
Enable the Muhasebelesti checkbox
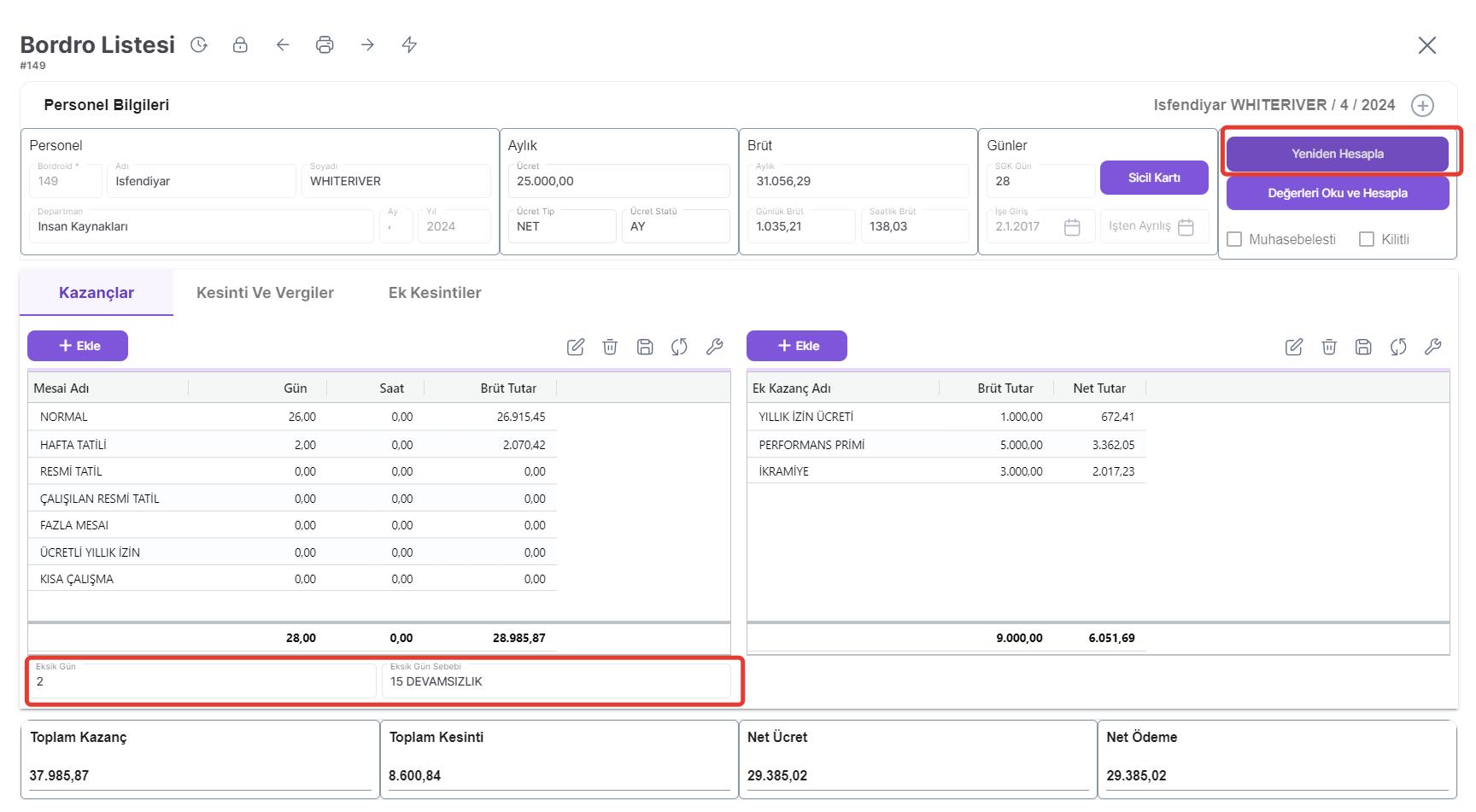1234,239
